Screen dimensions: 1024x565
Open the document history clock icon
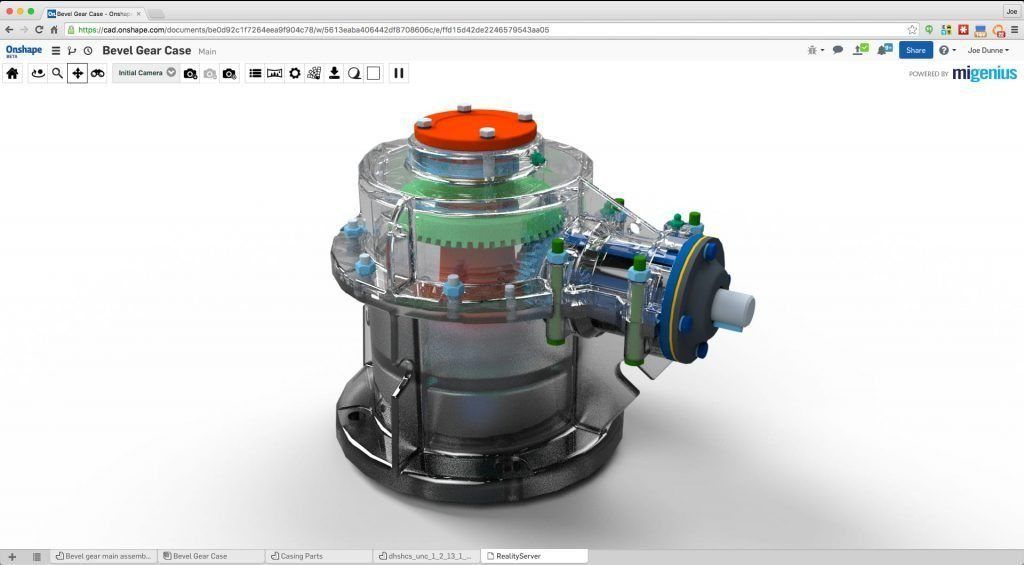click(88, 51)
